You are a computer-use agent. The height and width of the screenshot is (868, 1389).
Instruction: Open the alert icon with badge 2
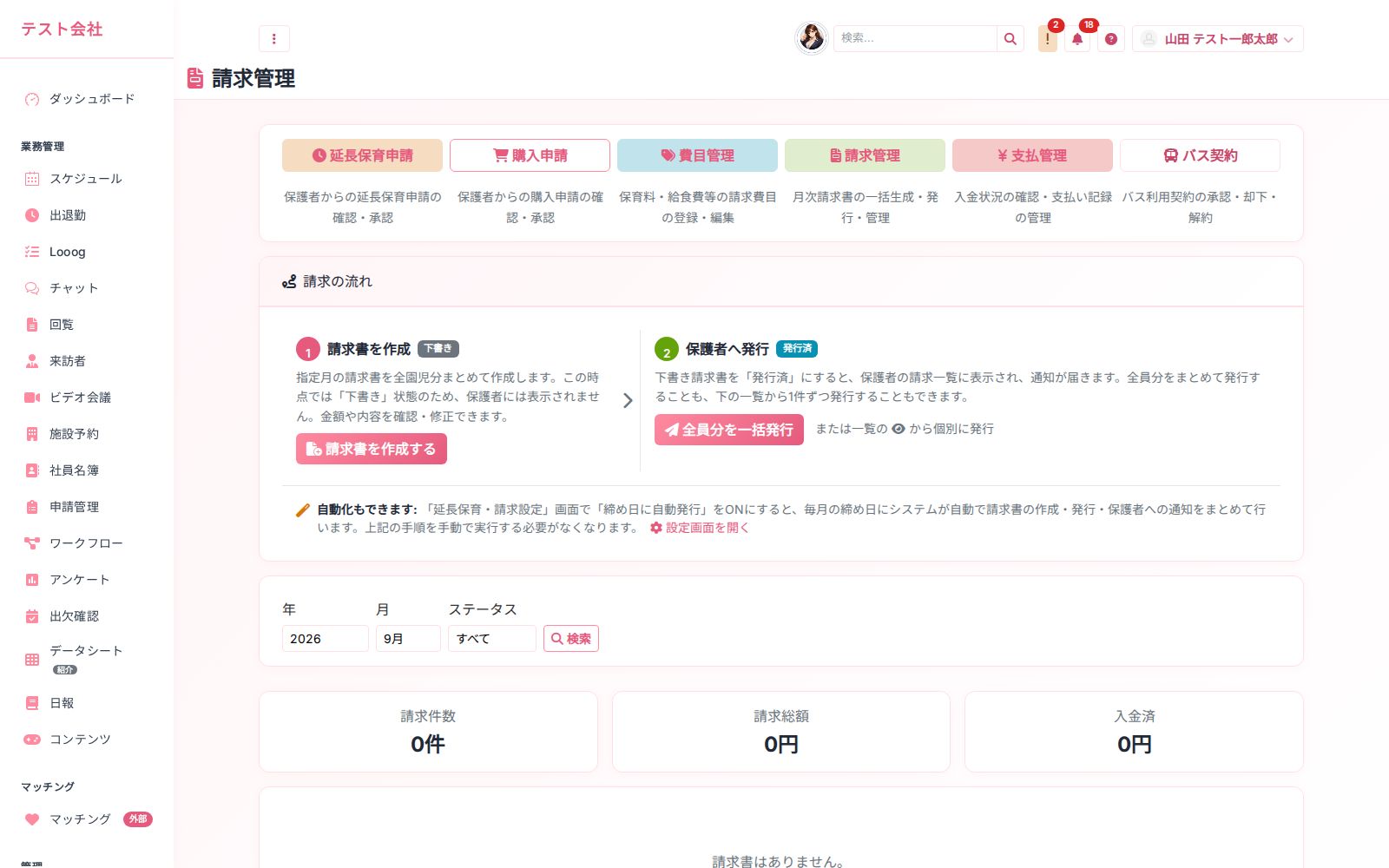pyautogui.click(x=1048, y=38)
